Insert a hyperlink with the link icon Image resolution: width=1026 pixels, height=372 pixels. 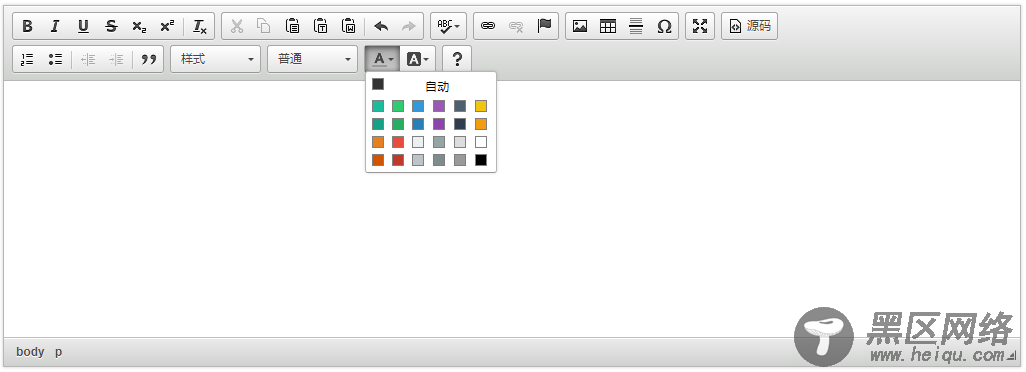pyautogui.click(x=487, y=26)
